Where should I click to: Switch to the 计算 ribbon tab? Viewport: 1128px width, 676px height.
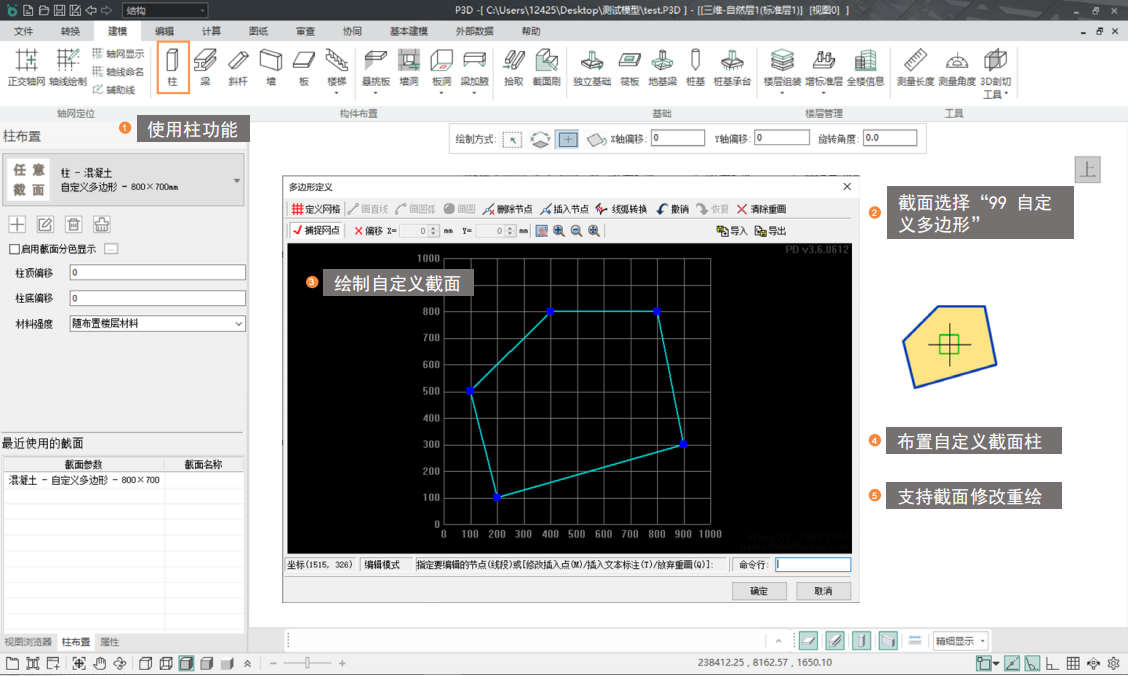pos(211,31)
